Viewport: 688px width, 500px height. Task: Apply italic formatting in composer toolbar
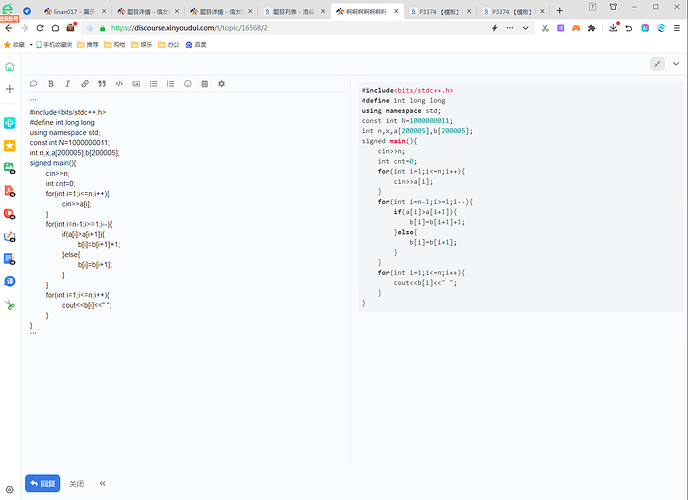coord(68,84)
